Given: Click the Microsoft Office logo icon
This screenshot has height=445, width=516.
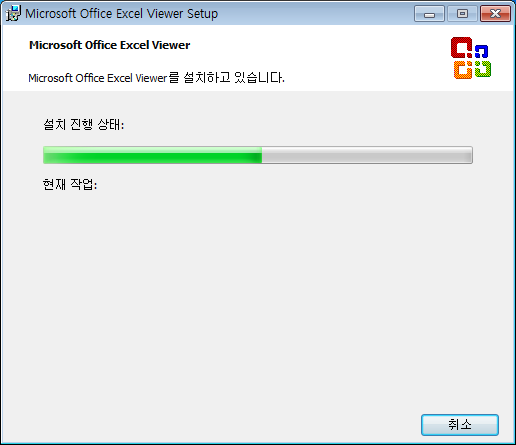Looking at the screenshot, I should (471, 58).
